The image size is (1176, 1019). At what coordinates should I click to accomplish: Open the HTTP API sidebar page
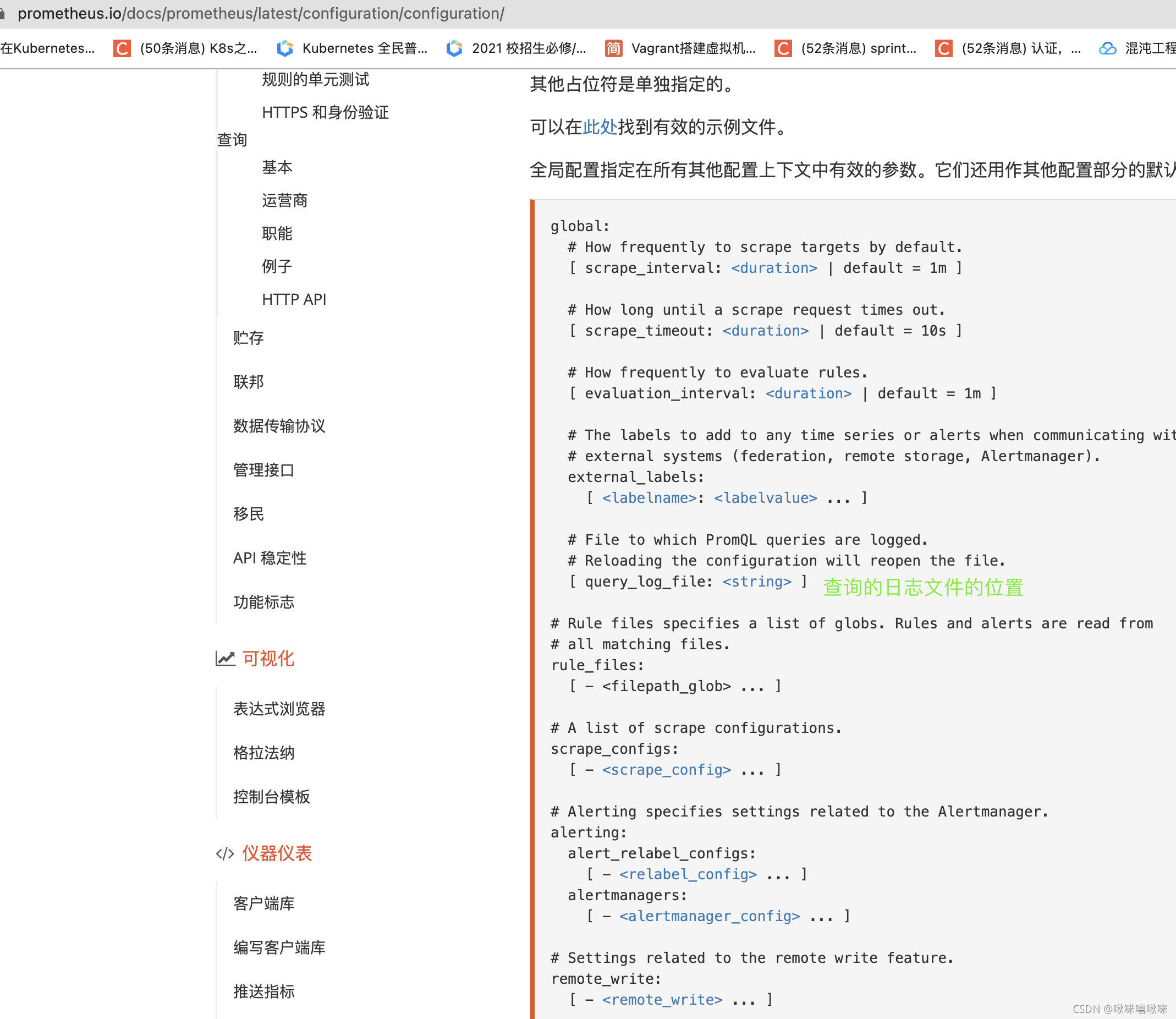(x=294, y=300)
